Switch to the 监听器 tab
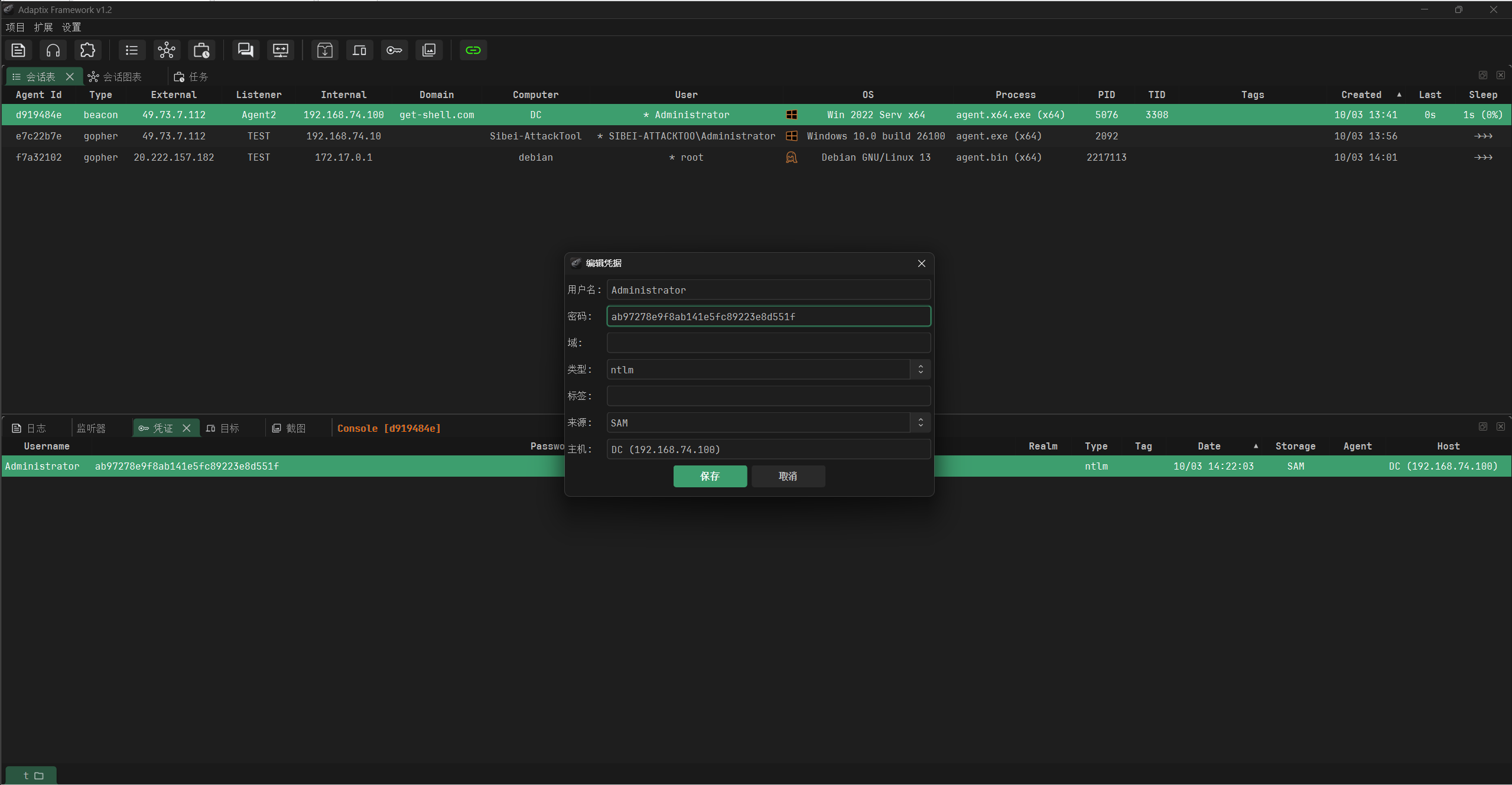 (91, 428)
